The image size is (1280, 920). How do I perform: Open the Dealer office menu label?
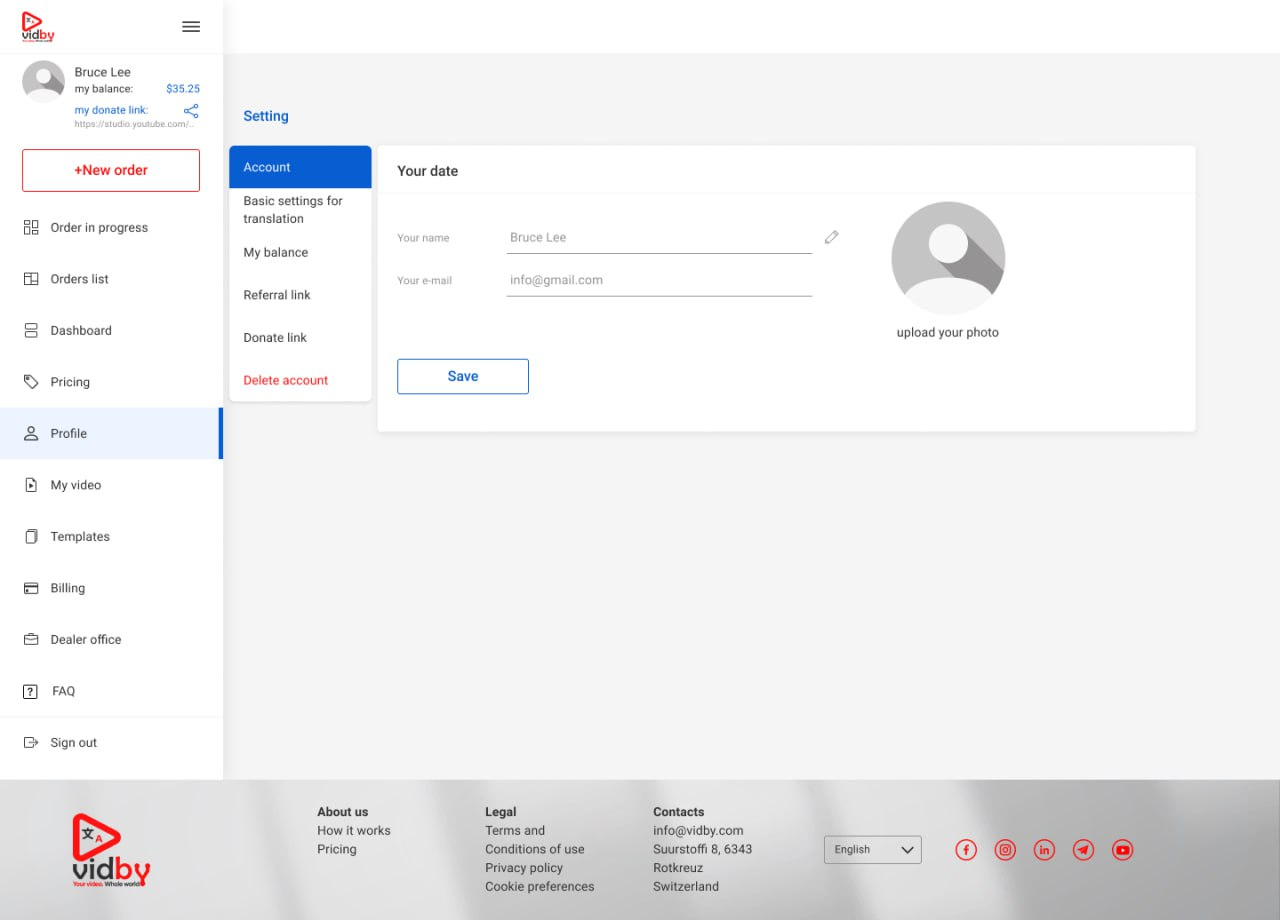click(x=86, y=640)
